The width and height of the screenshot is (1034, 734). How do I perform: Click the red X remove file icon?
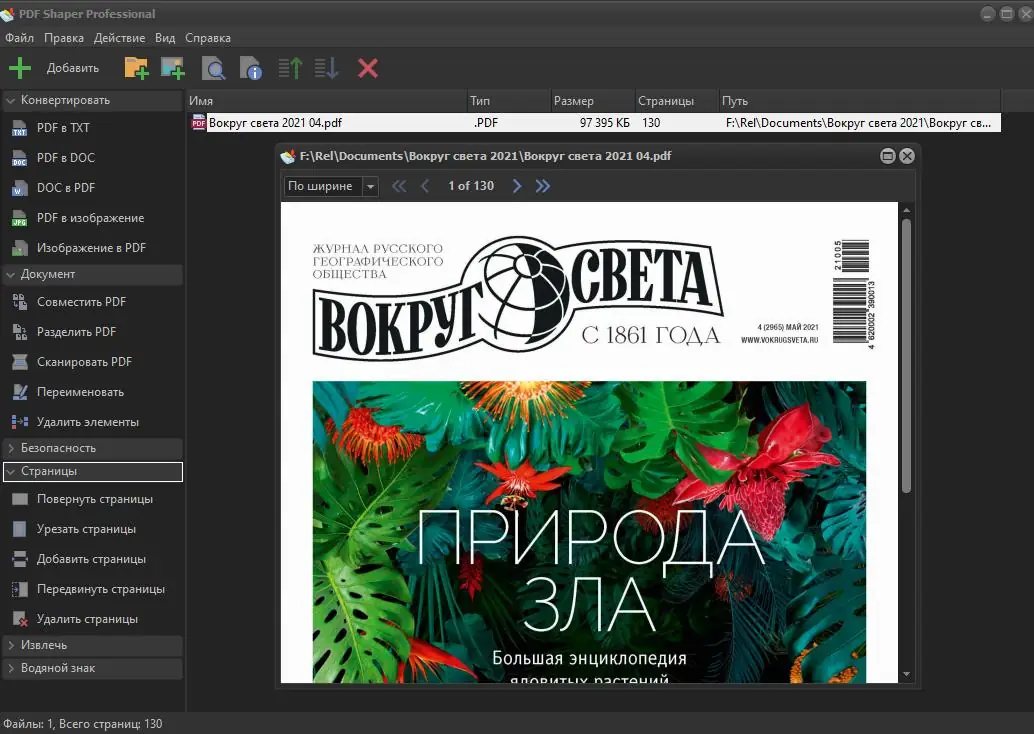point(367,67)
